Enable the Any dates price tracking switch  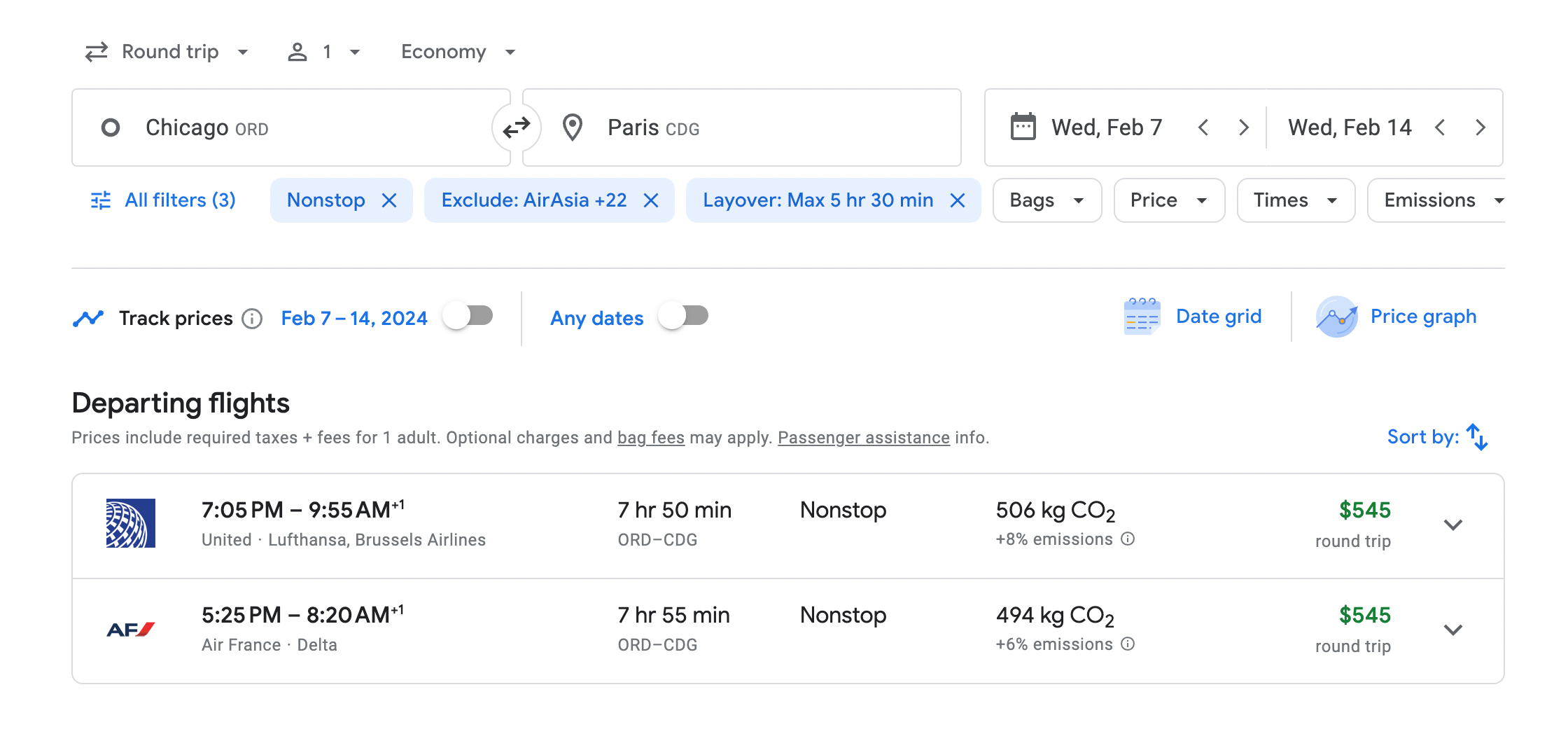[x=684, y=316]
